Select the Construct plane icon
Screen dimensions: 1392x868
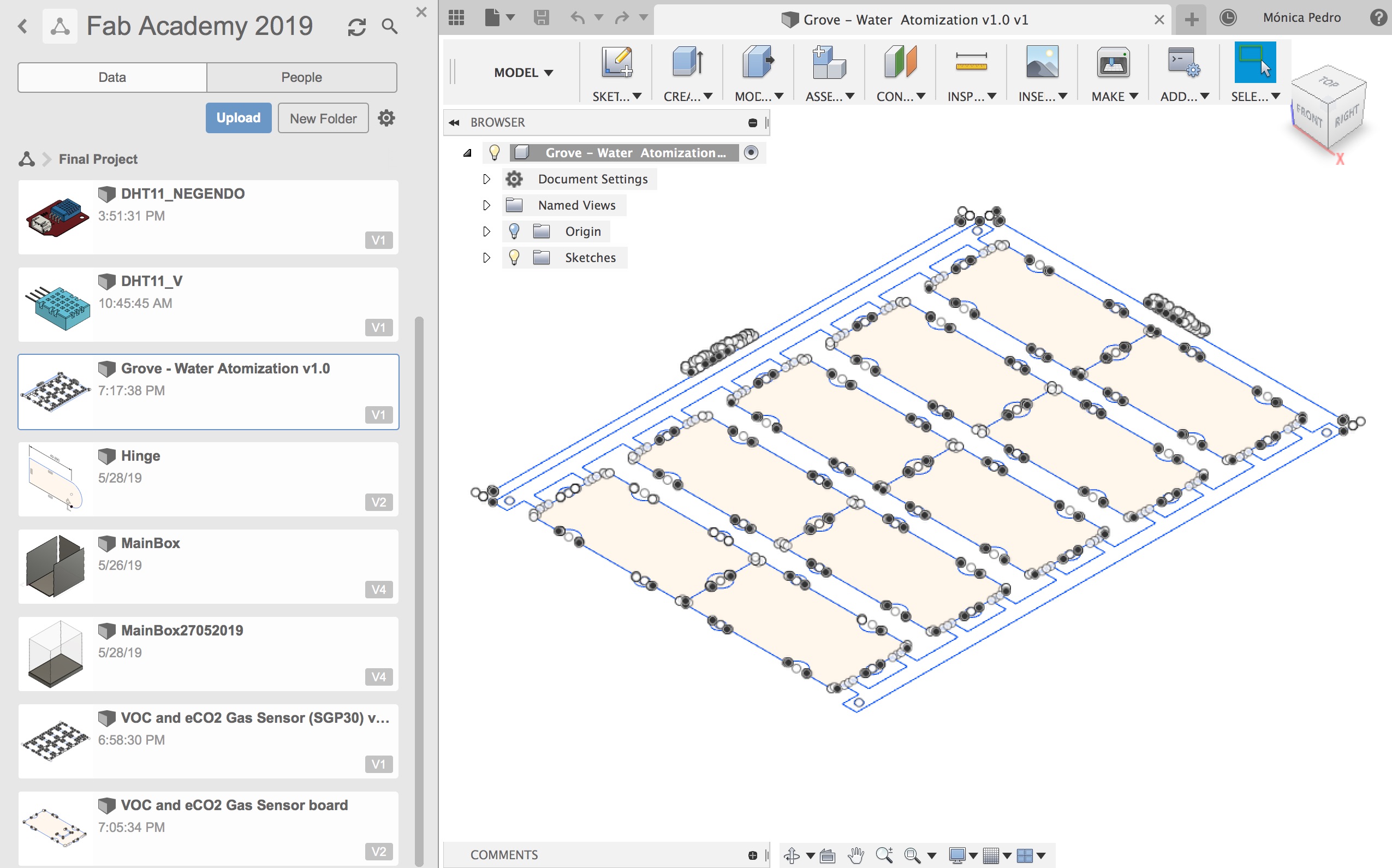pos(900,62)
